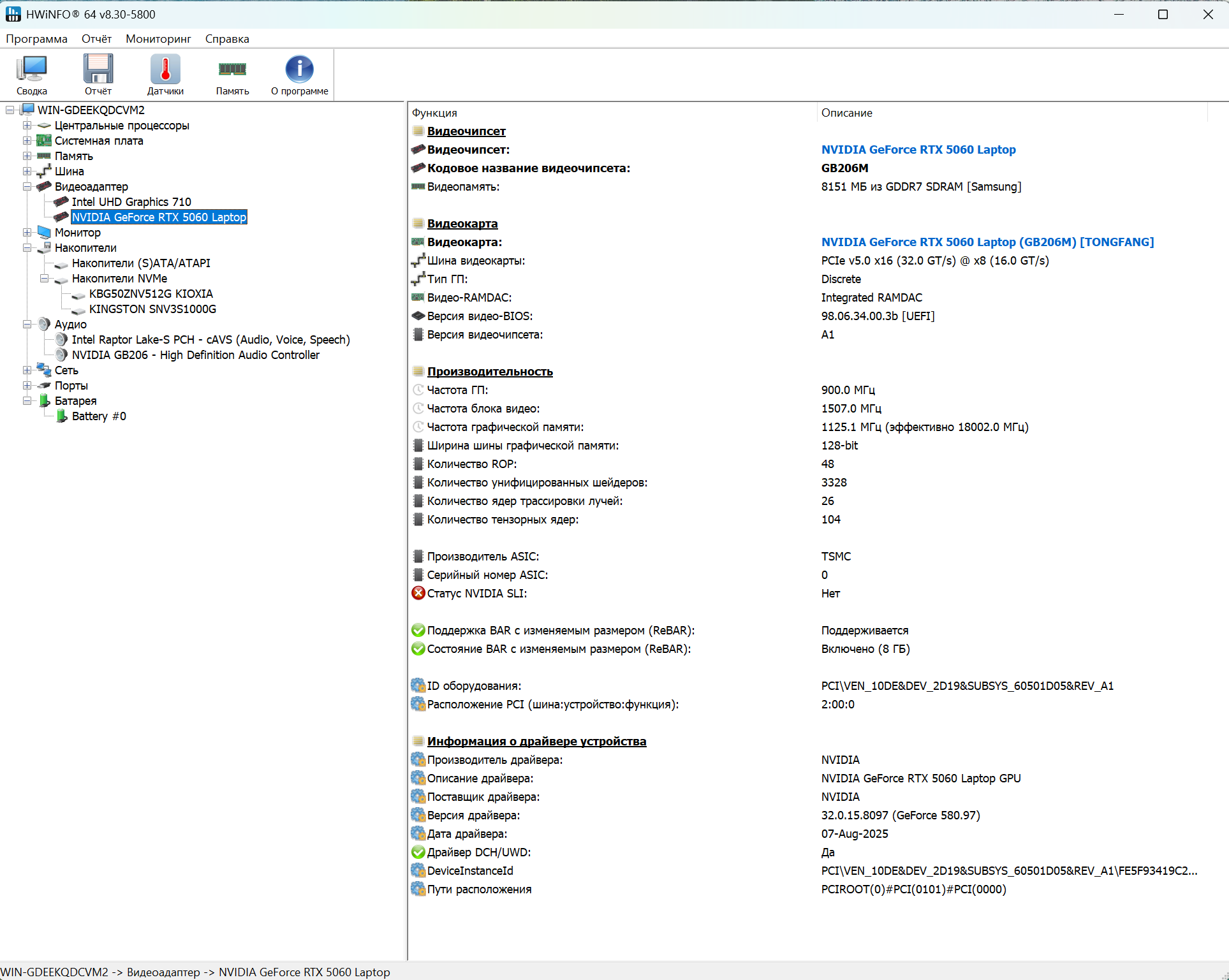Open the Справка menu

227,39
